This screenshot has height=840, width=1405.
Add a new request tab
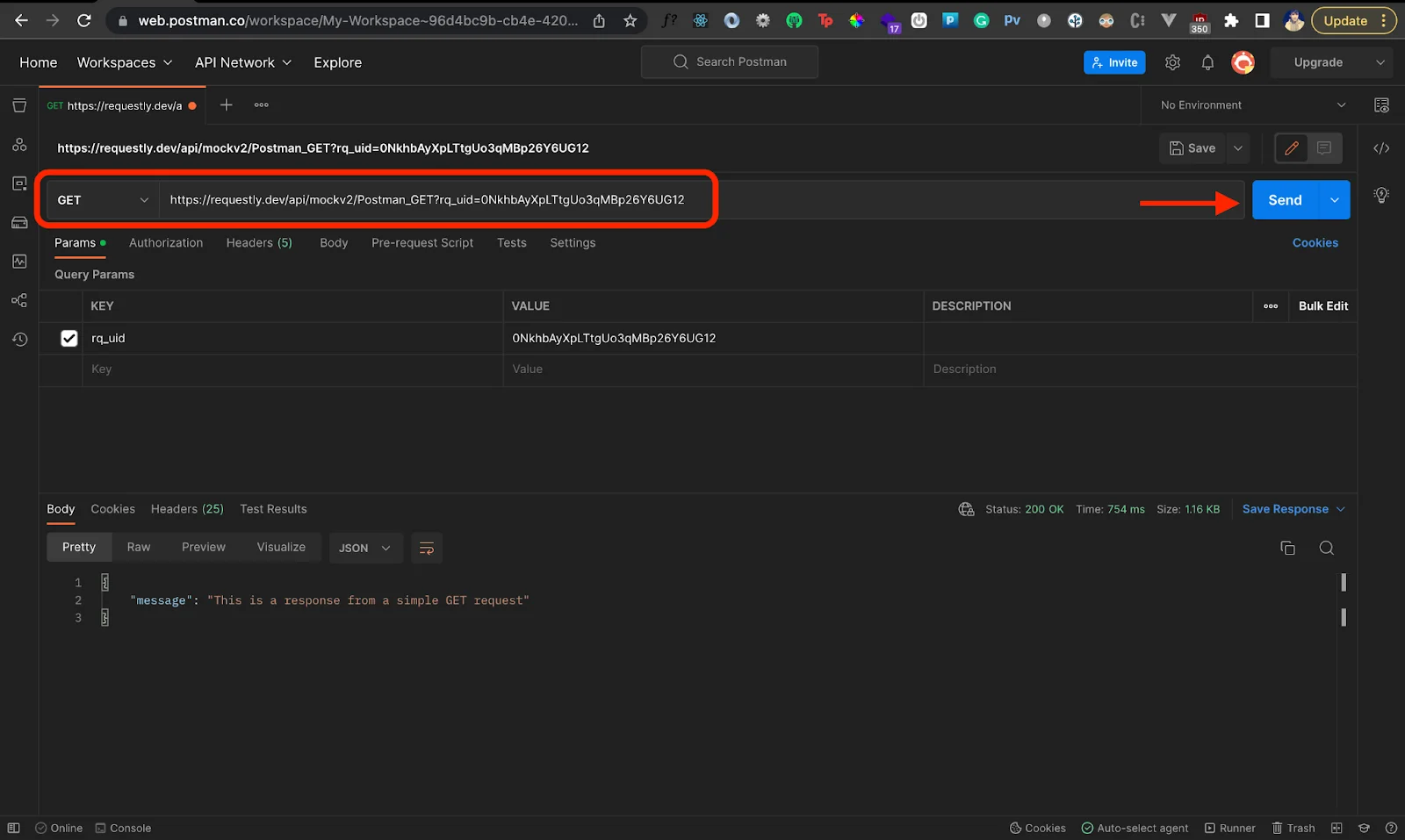click(226, 104)
